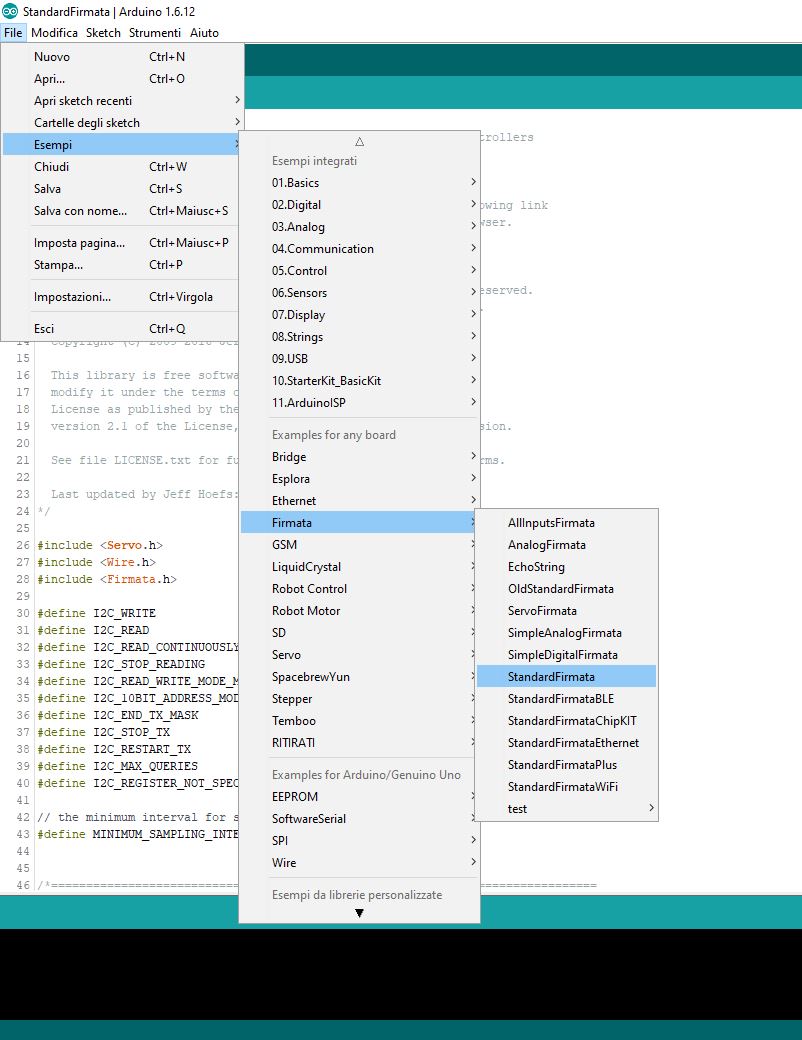Open the StandardFirmataBLE example
802x1040 pixels.
click(x=567, y=698)
